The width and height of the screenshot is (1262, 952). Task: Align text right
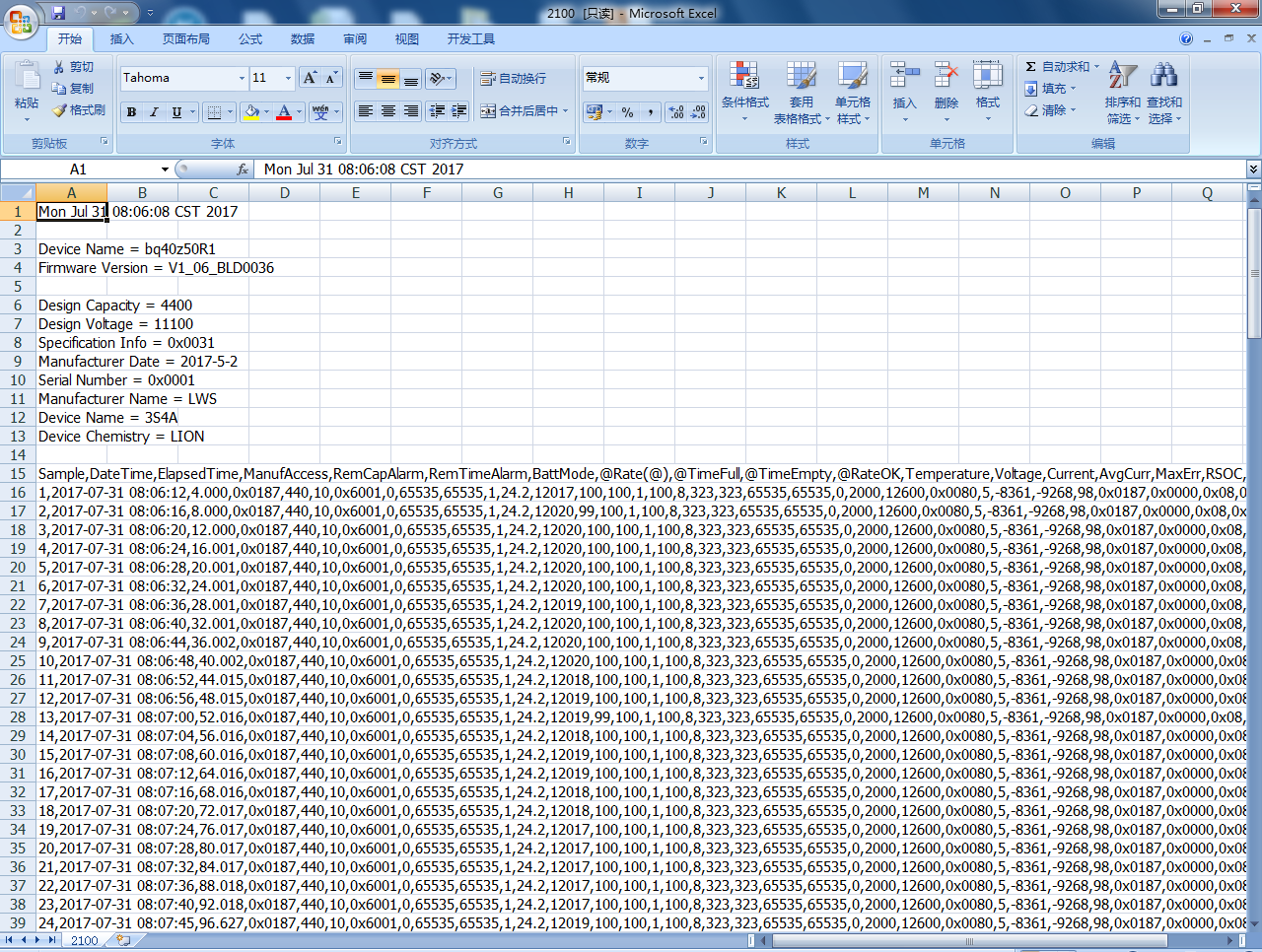(x=411, y=111)
